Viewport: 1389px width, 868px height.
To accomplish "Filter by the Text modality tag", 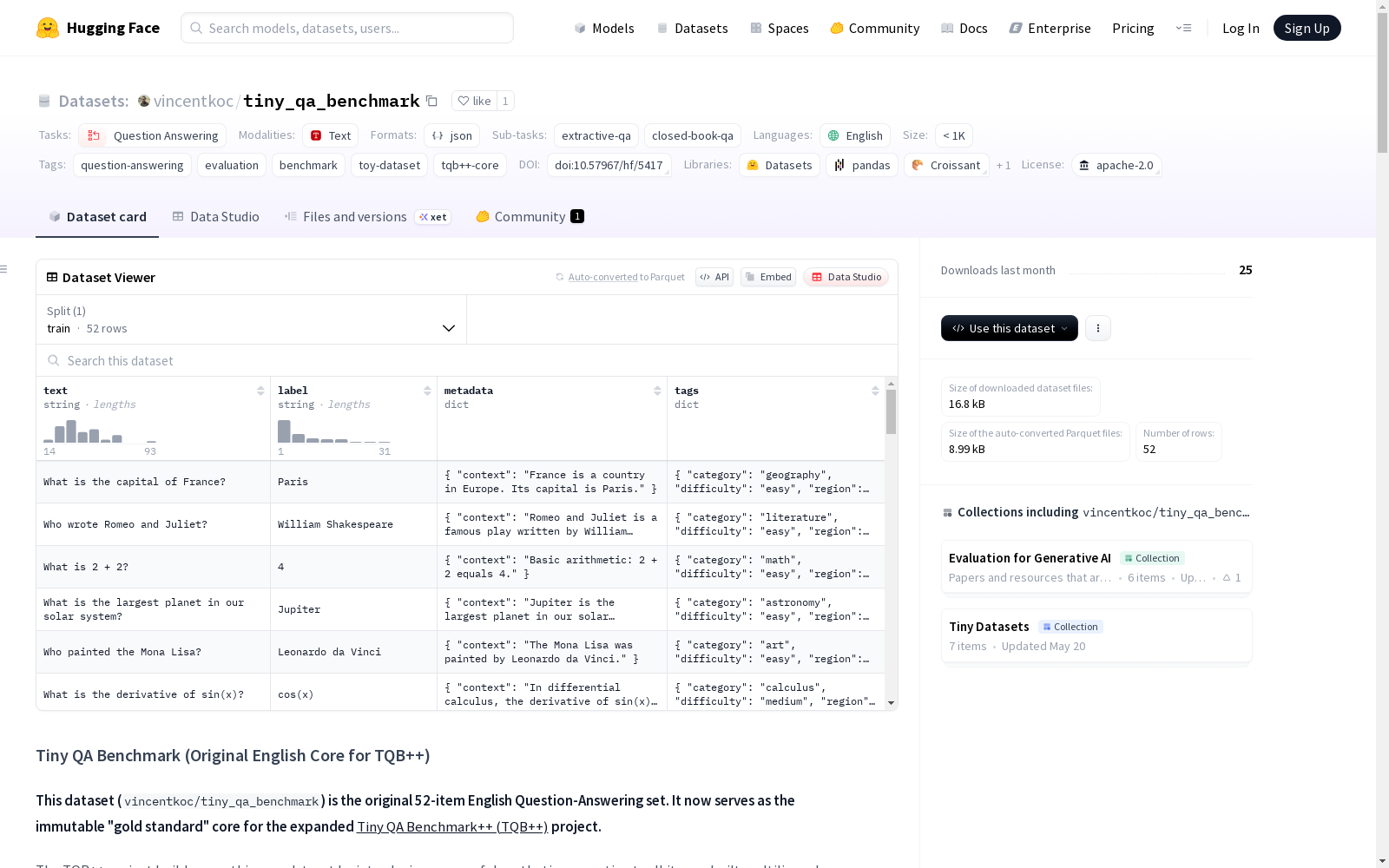I will click(331, 135).
